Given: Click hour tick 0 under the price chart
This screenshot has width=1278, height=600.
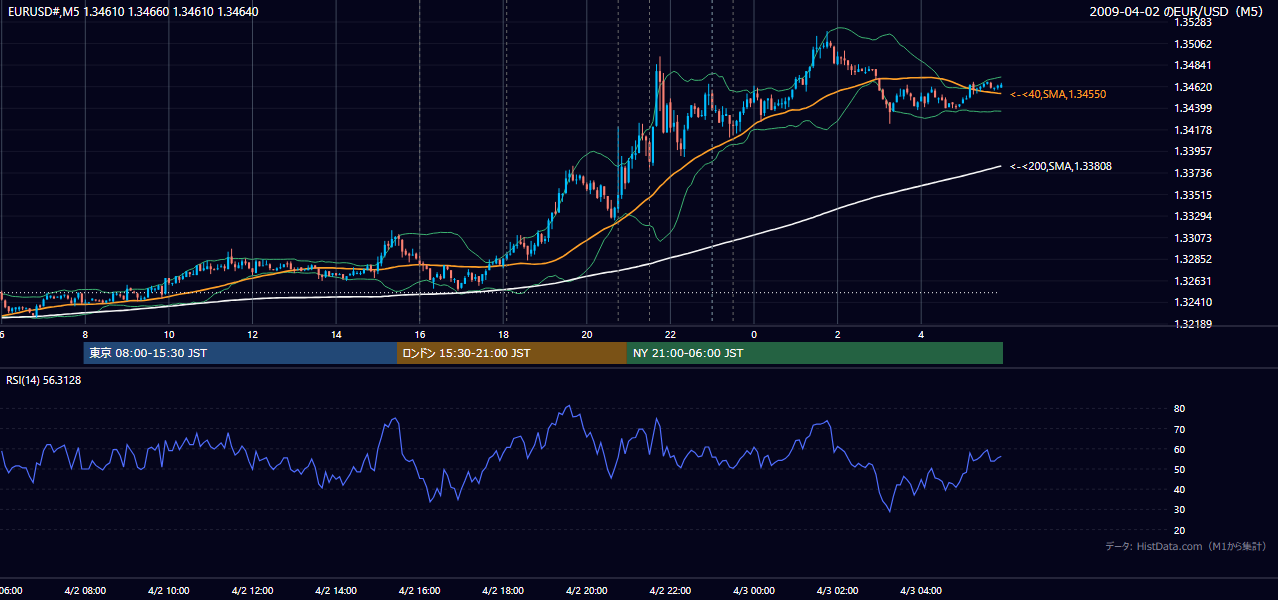Looking at the screenshot, I should coord(754,335).
